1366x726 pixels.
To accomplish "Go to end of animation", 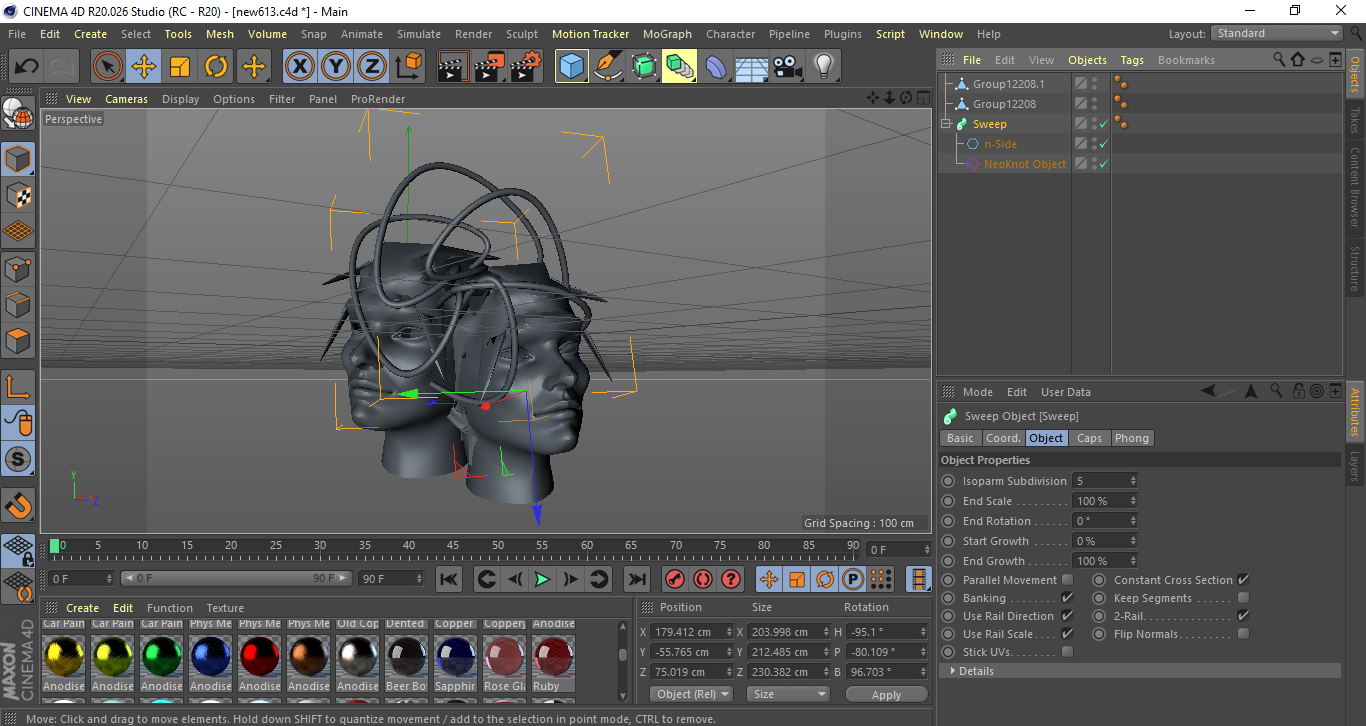I will 637,579.
